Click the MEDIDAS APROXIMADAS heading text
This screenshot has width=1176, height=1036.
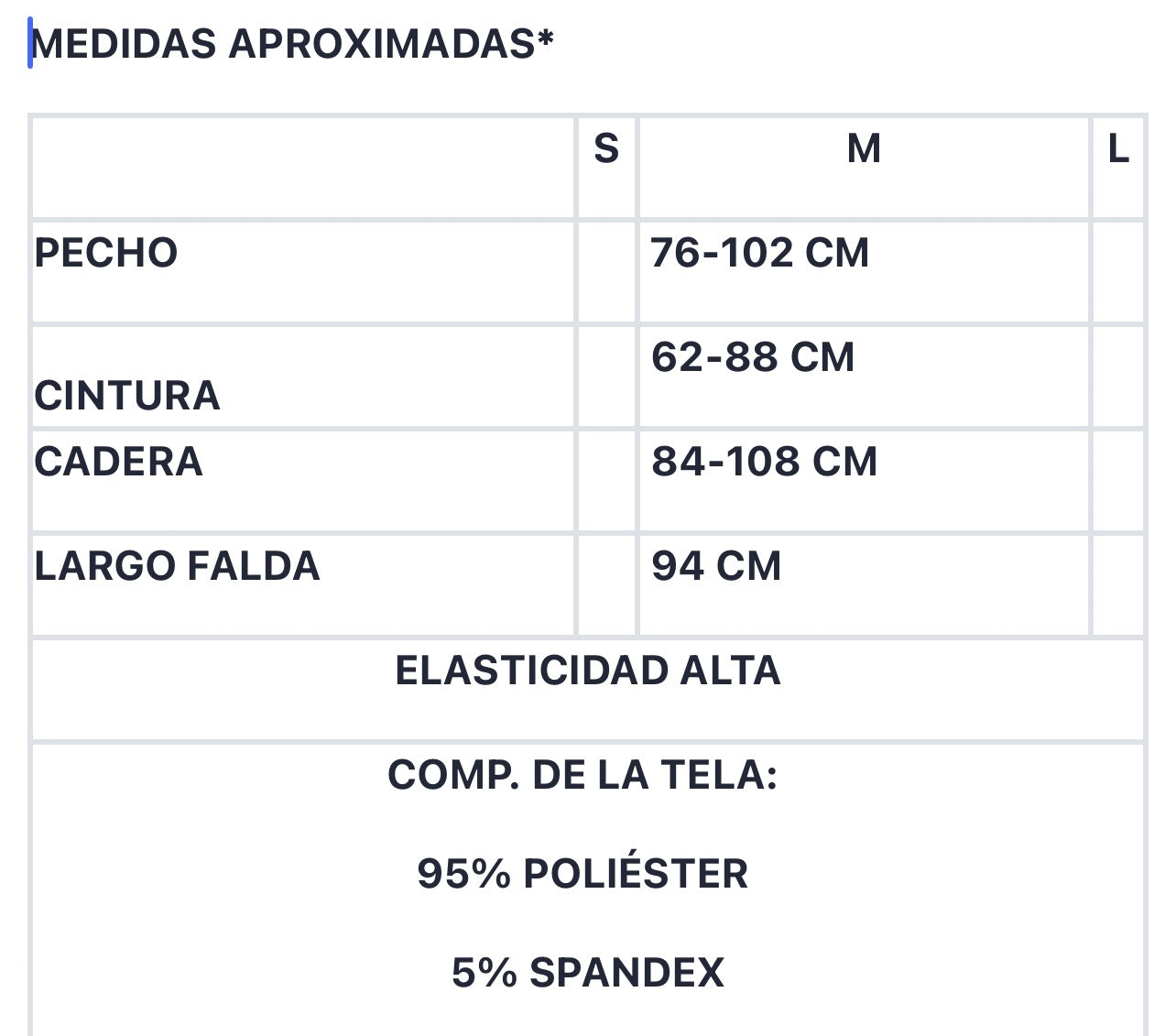tap(293, 43)
